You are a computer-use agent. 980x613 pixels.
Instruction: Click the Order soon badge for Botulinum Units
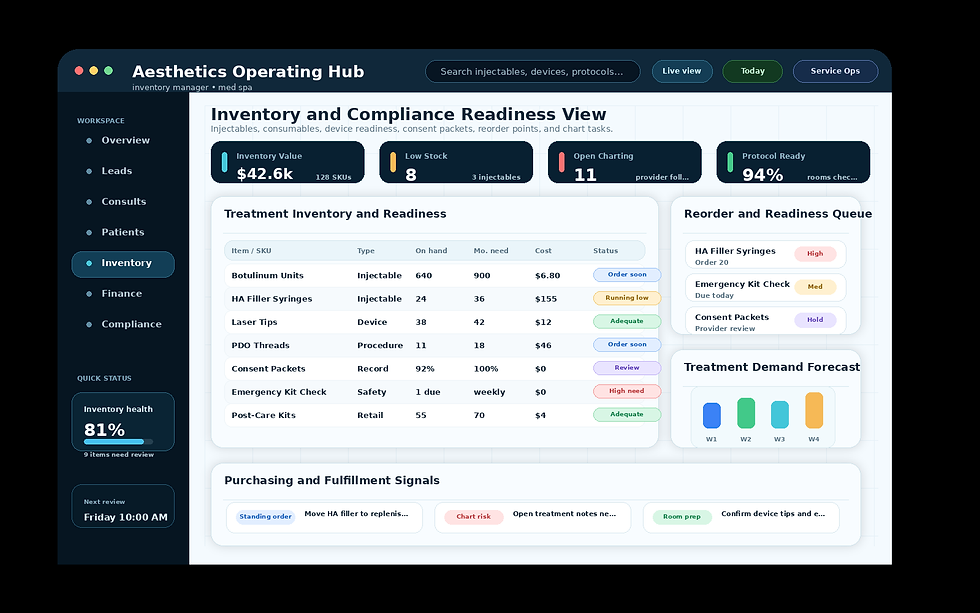pyautogui.click(x=627, y=274)
